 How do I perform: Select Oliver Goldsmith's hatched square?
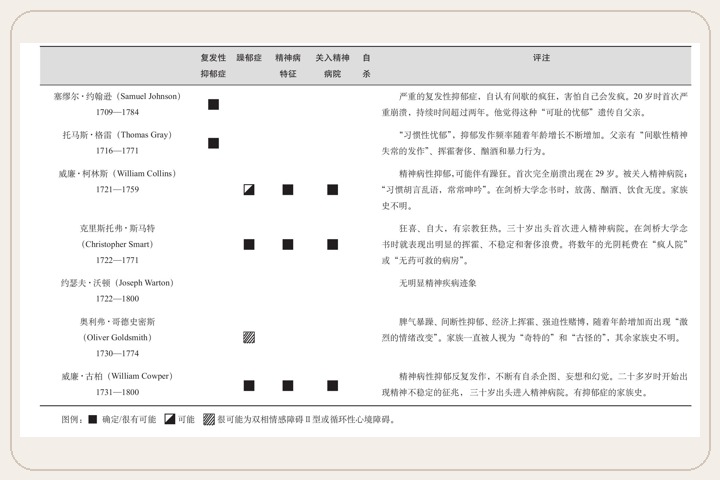[249, 338]
